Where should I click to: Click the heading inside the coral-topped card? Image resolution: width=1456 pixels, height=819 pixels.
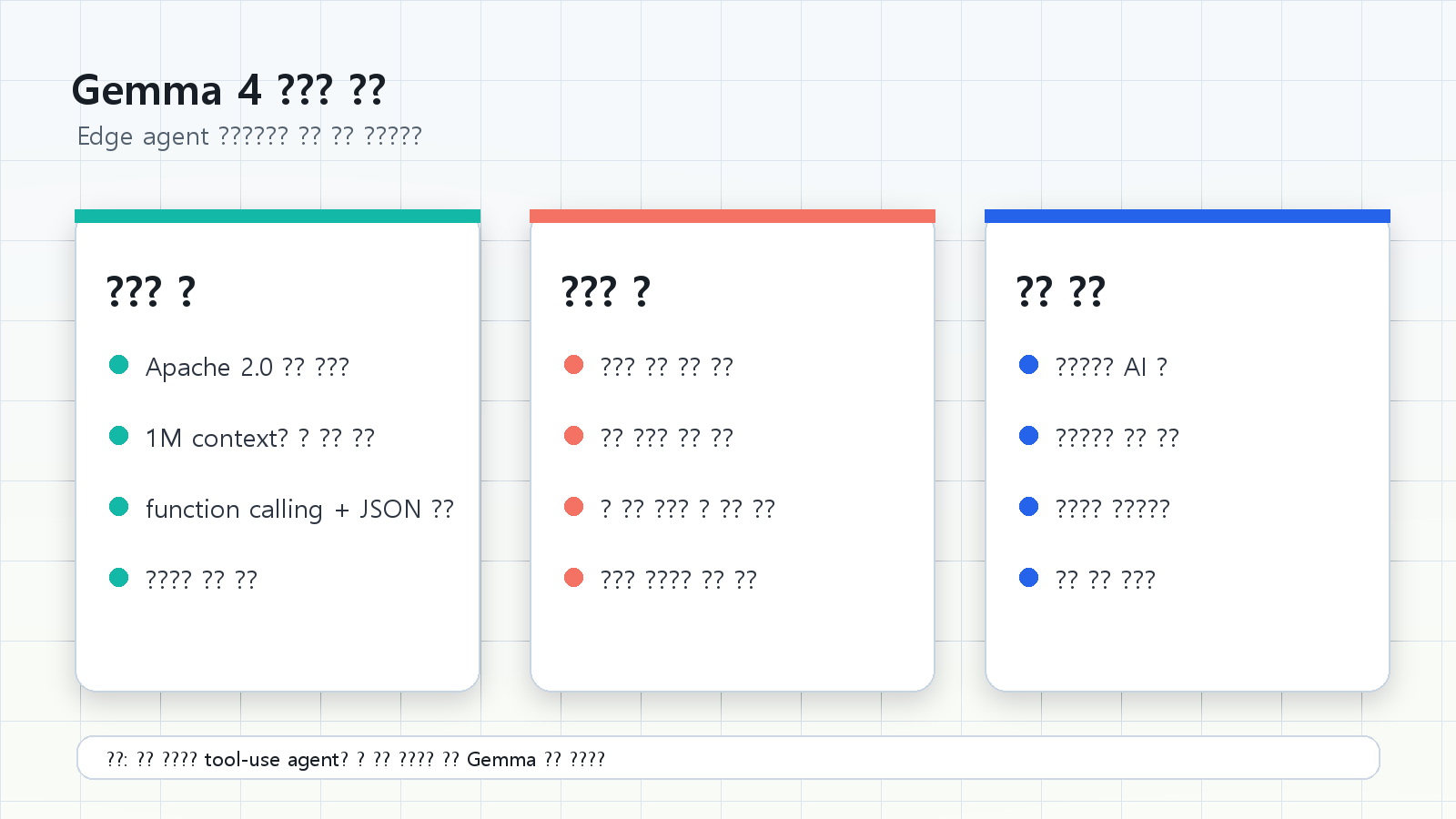tap(606, 291)
